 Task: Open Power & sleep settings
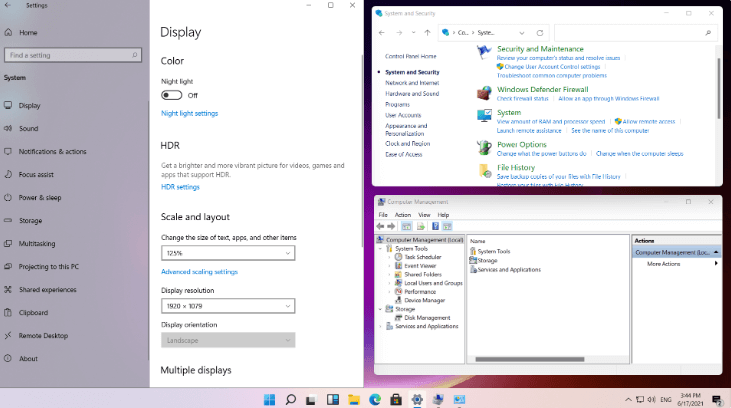[x=40, y=198]
